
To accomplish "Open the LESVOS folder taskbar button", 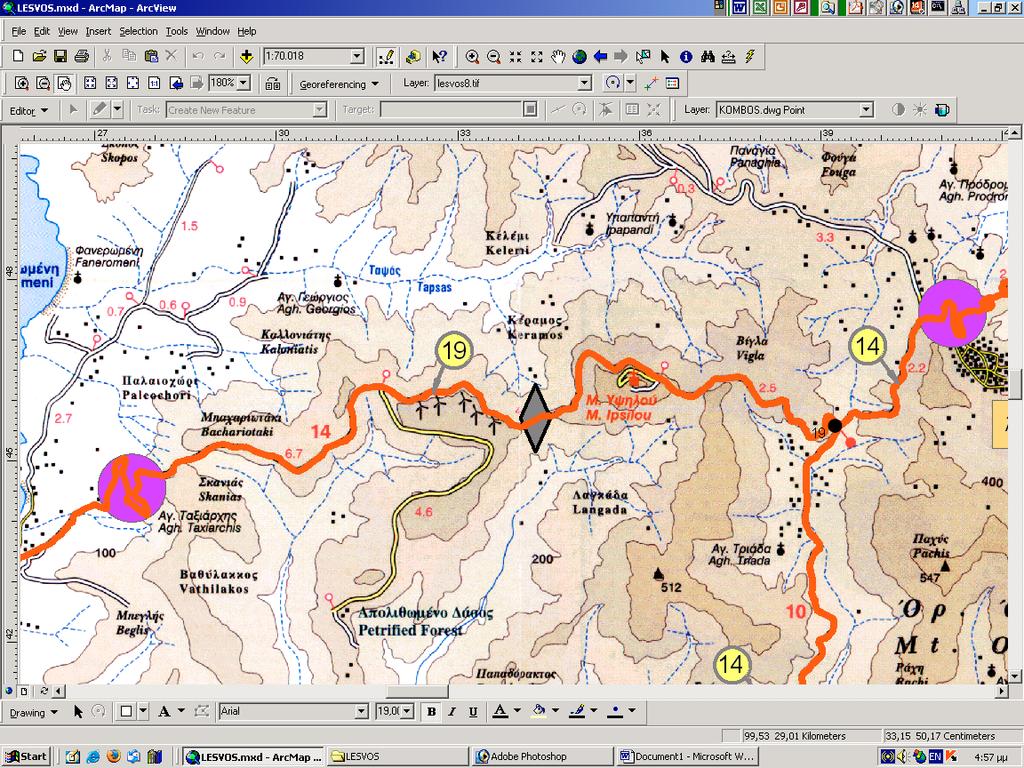I will click(x=396, y=757).
